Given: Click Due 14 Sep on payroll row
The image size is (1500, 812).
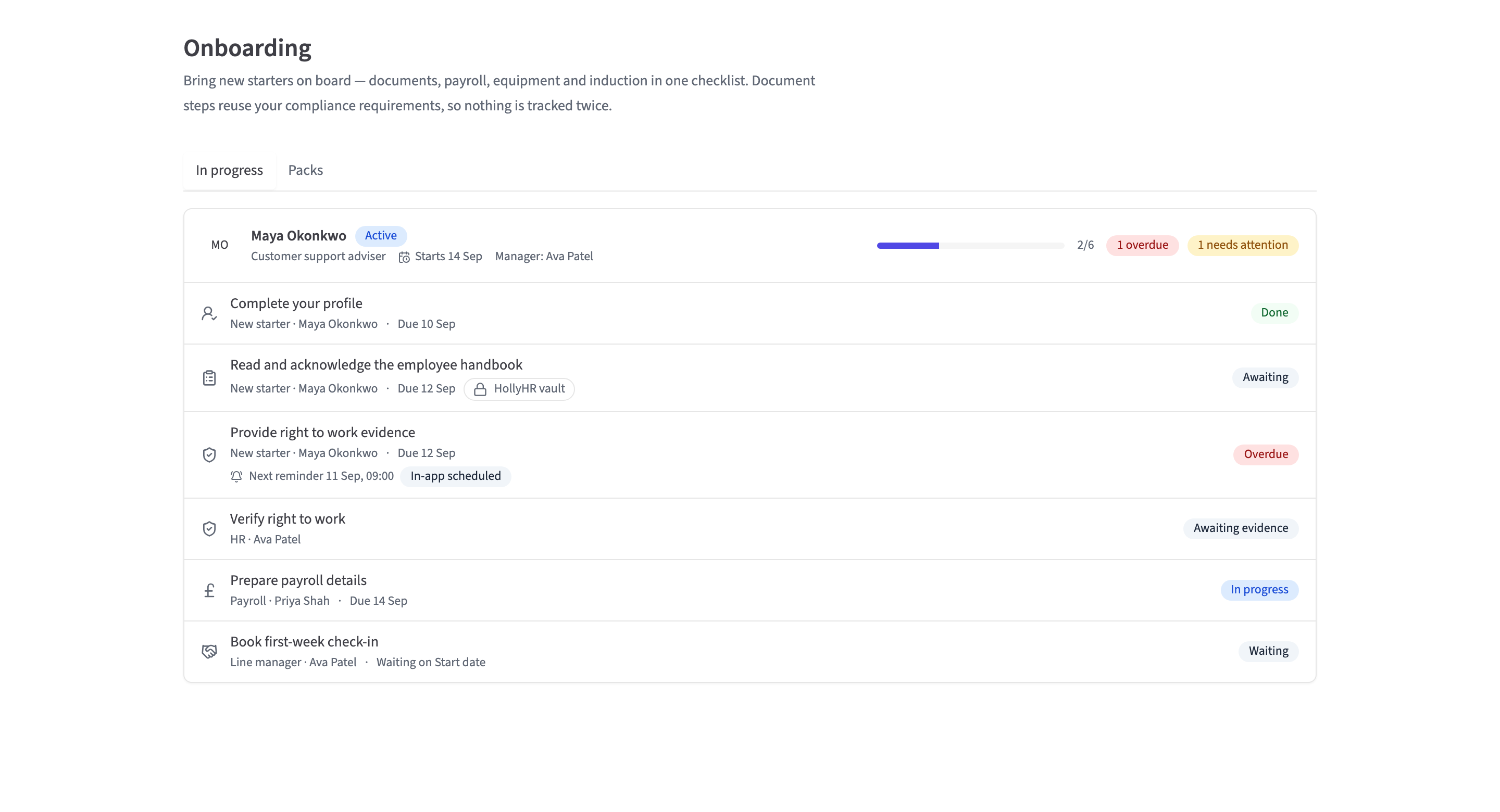Looking at the screenshot, I should [379, 601].
